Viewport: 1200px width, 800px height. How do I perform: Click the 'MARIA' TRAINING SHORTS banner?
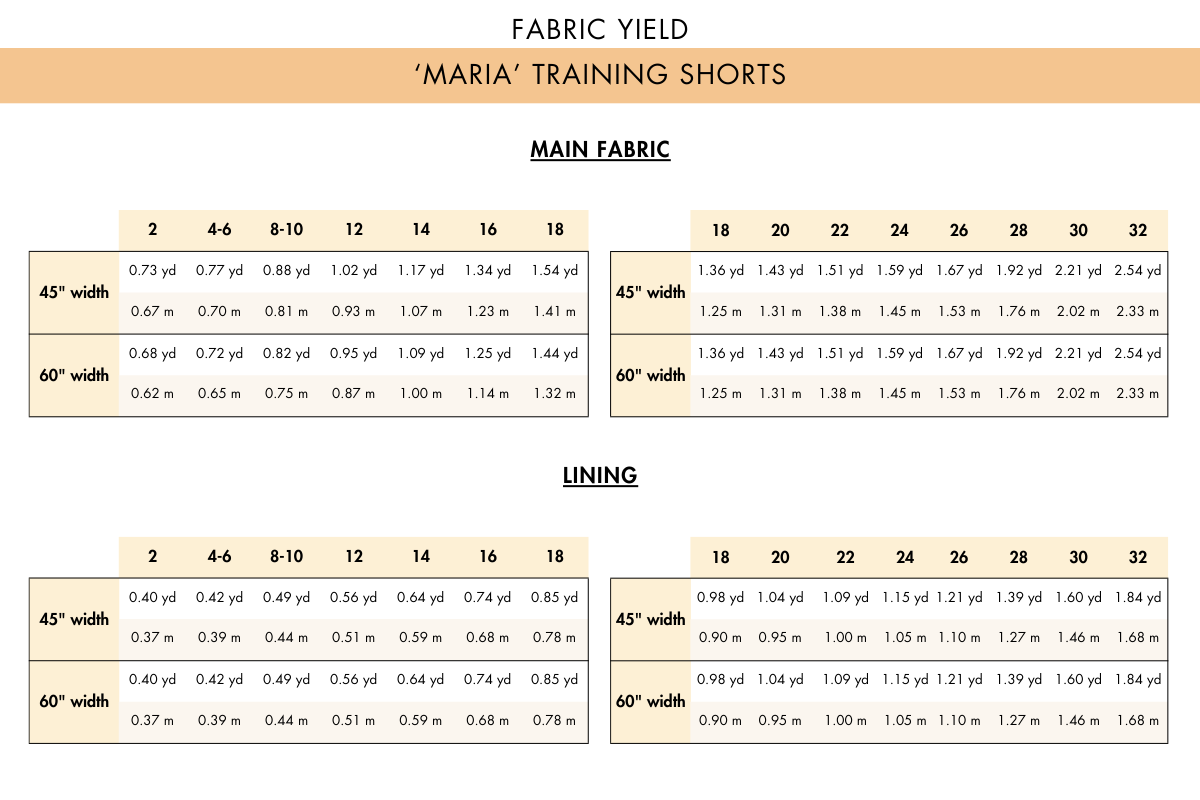pyautogui.click(x=600, y=75)
